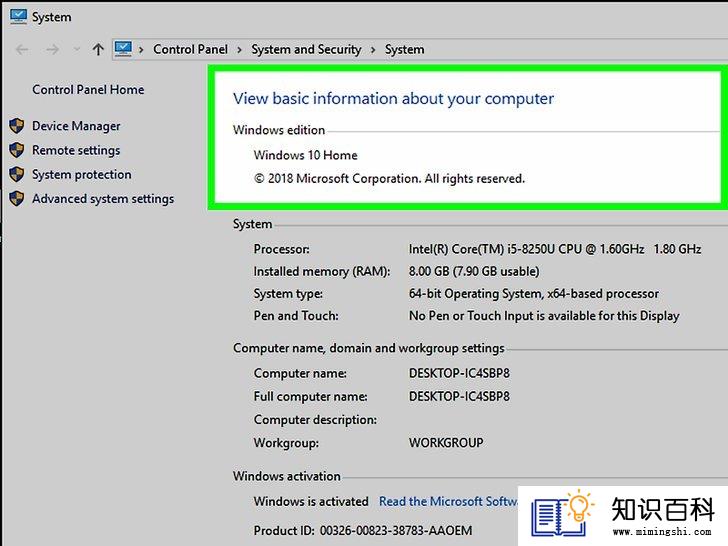
Task: Open Advanced system settings link
Action: [x=103, y=199]
